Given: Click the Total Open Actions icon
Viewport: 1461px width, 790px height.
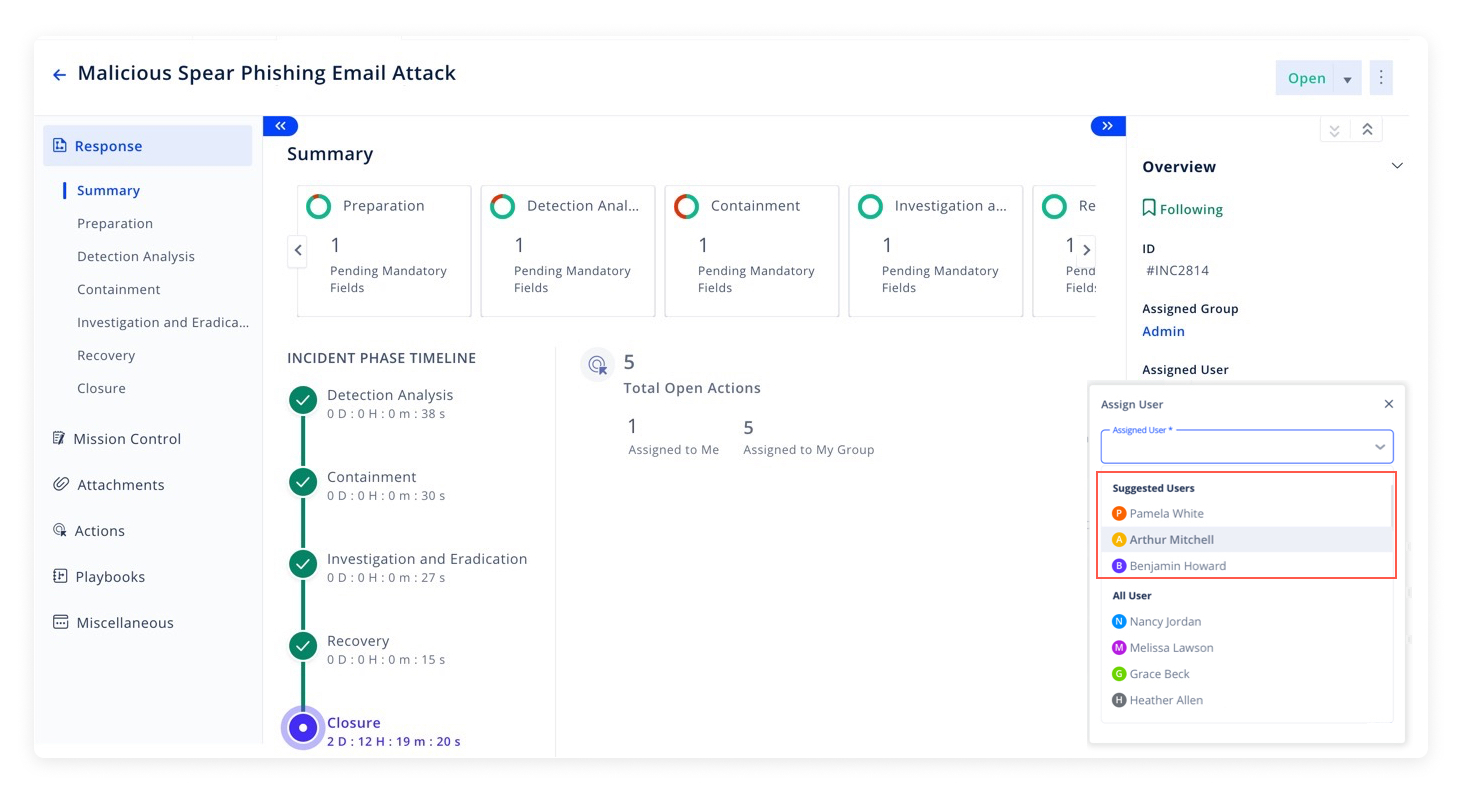Looking at the screenshot, I should (597, 365).
